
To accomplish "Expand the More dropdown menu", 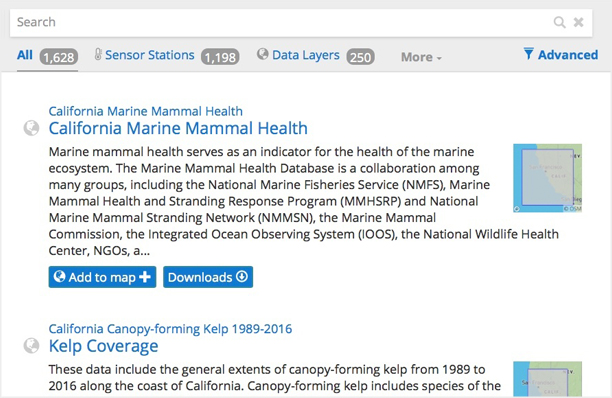I will coord(421,57).
